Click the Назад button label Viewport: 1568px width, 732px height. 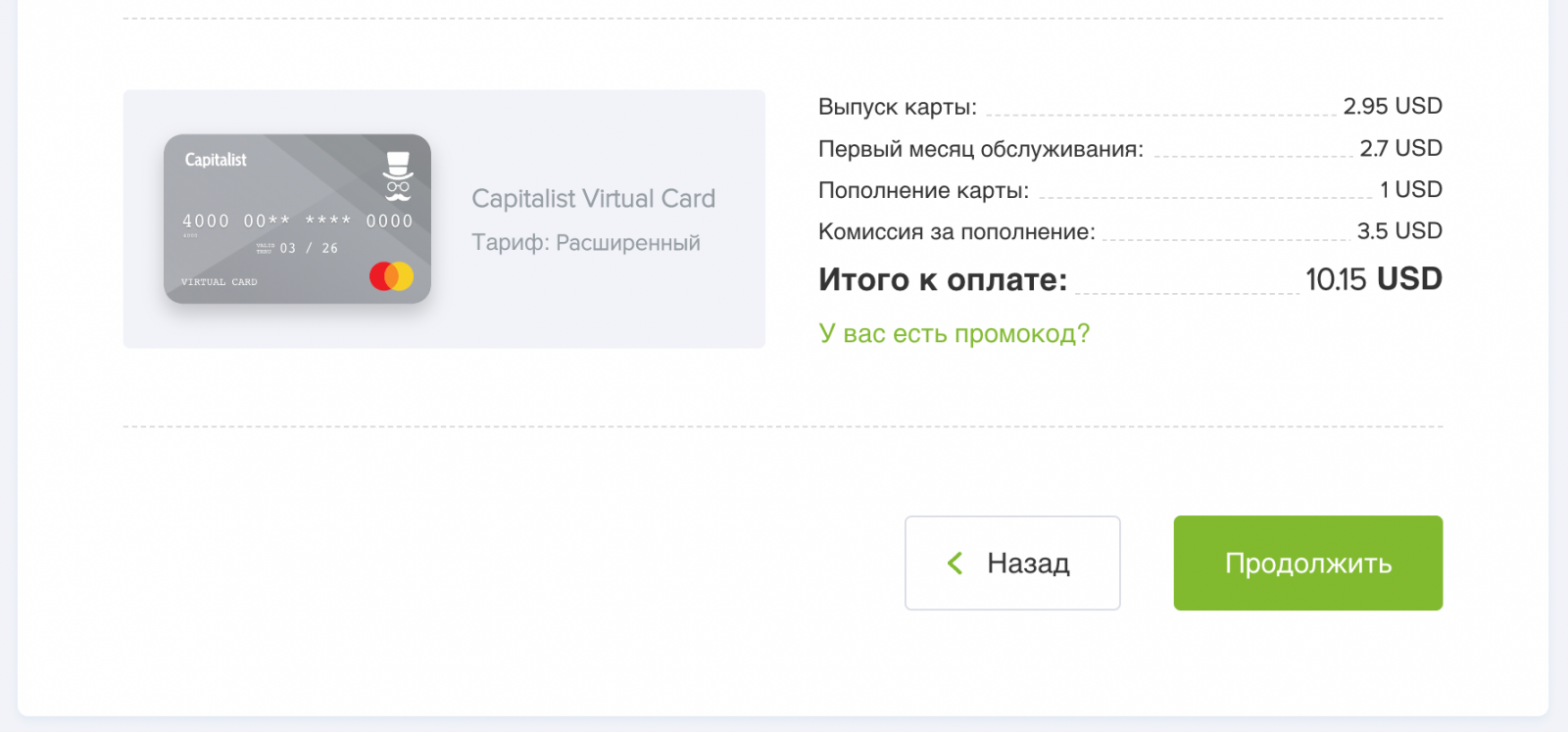(1028, 563)
